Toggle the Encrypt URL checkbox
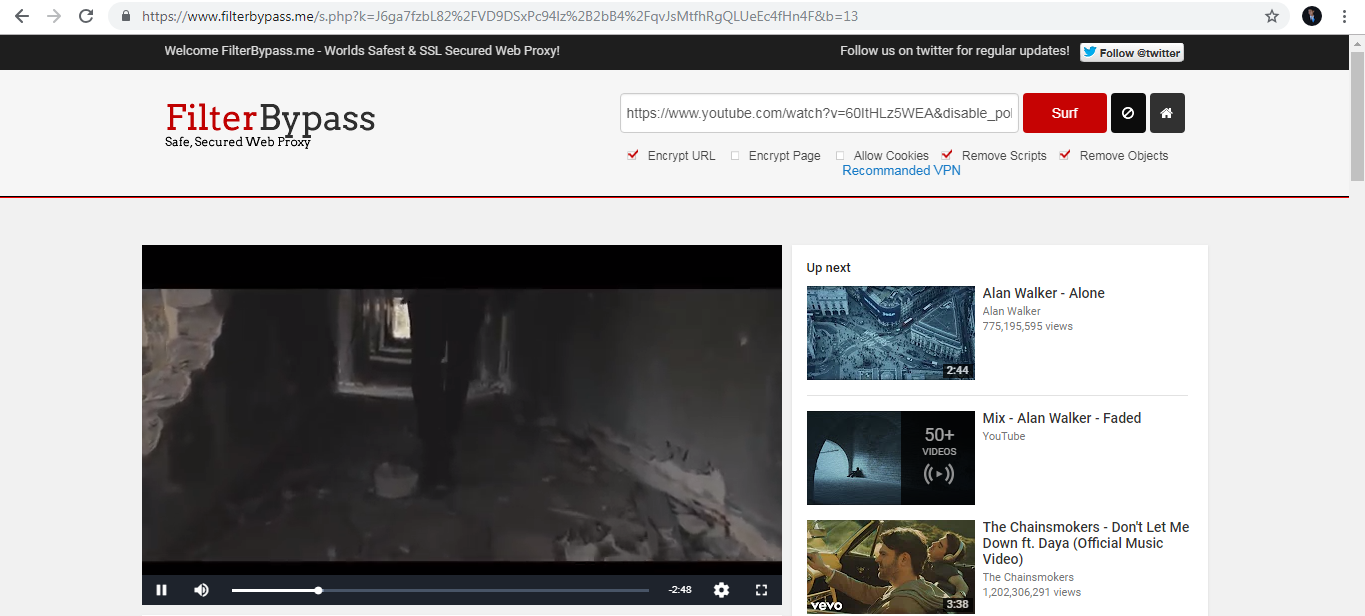This screenshot has width=1365, height=616. [x=632, y=155]
